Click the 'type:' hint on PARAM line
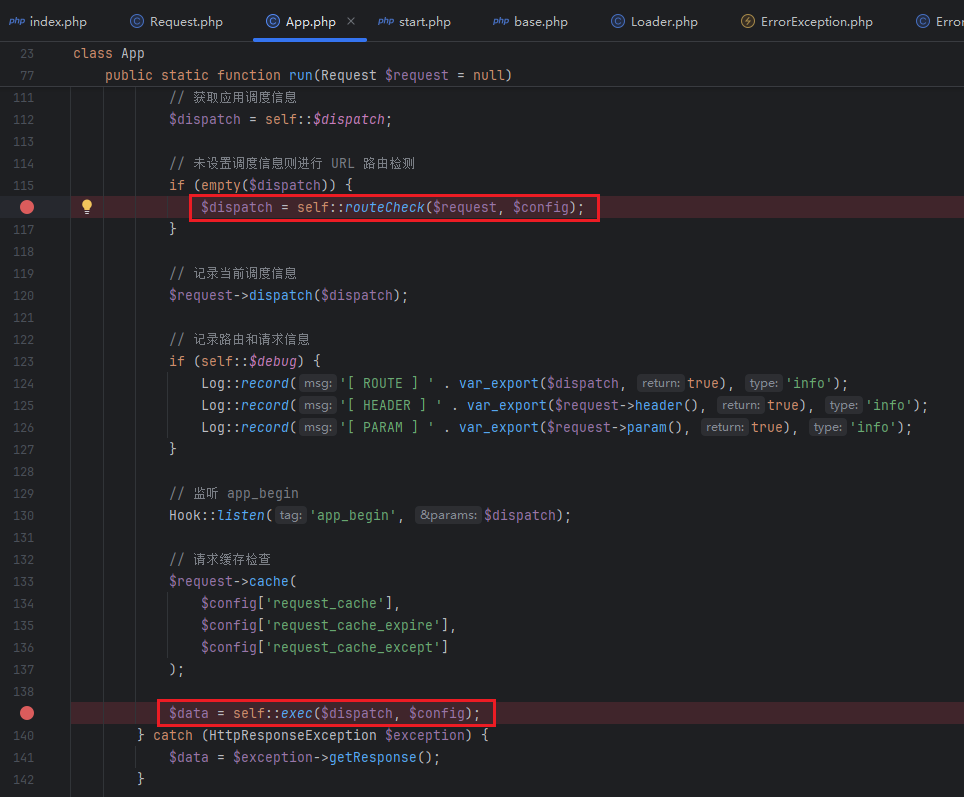 click(828, 427)
